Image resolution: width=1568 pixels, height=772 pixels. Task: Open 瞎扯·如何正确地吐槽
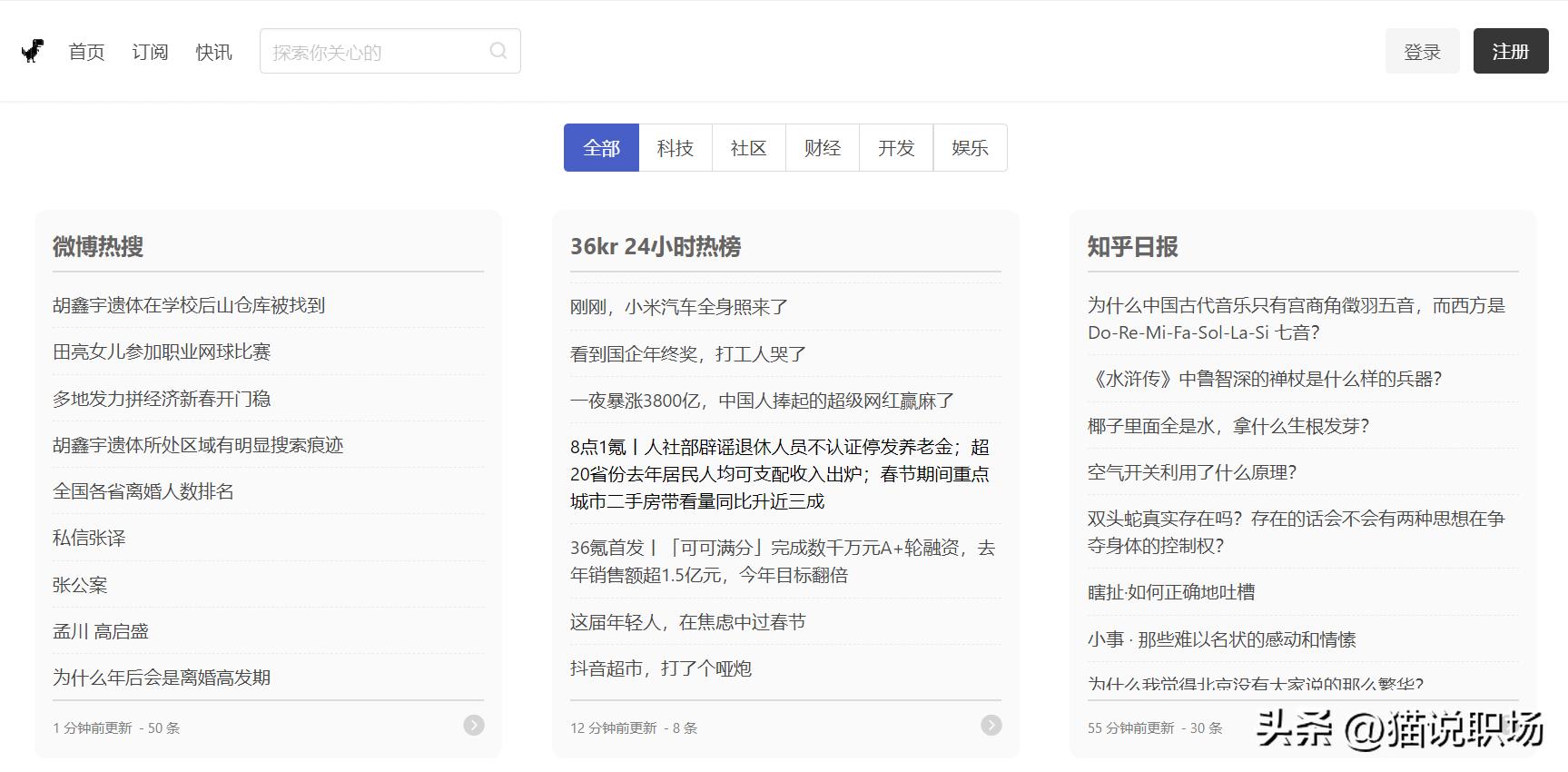[1171, 592]
